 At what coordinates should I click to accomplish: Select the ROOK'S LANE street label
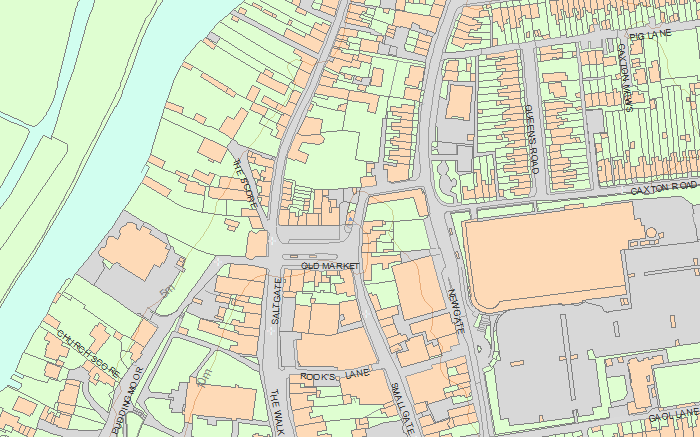point(335,375)
